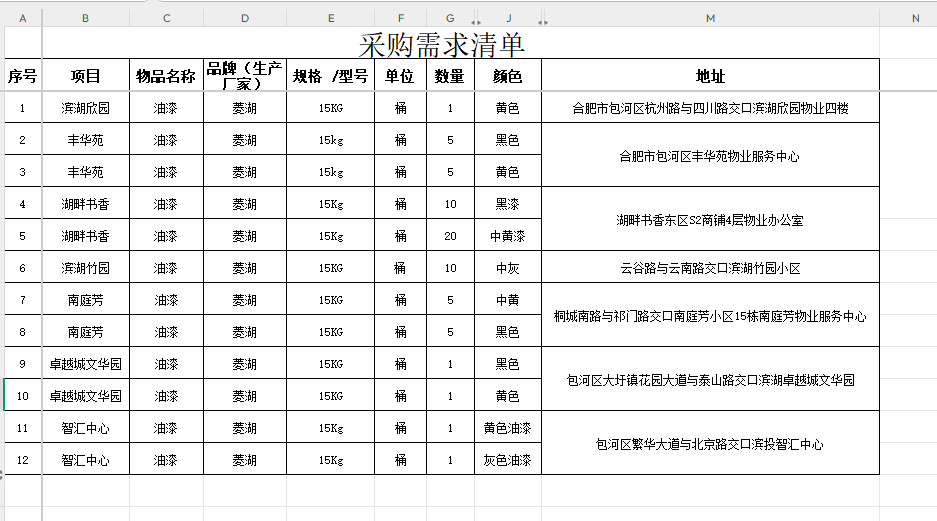Select the 云谷路与云南路交口 address cell

710,268
